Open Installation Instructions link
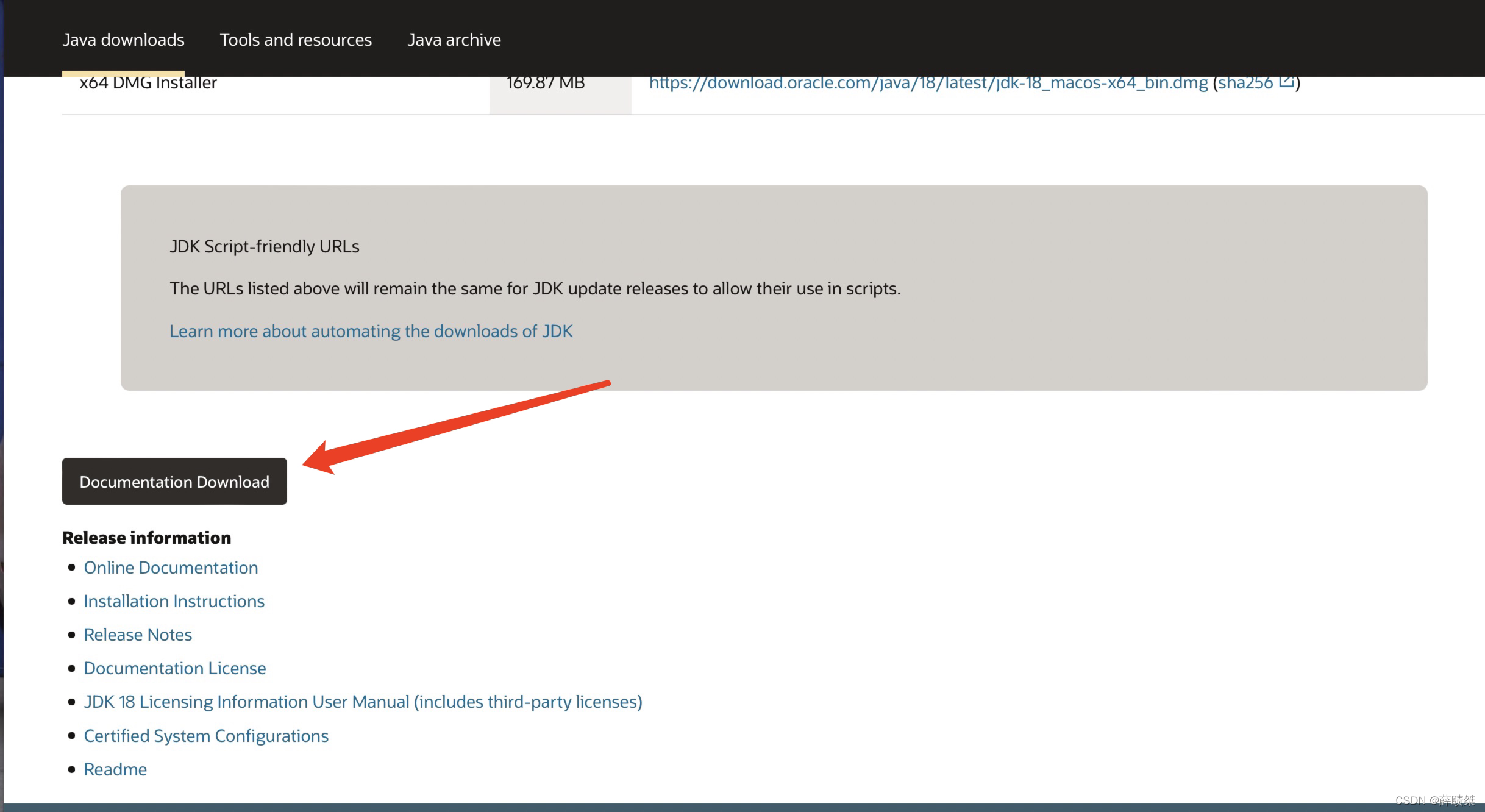This screenshot has width=1485, height=812. (174, 601)
